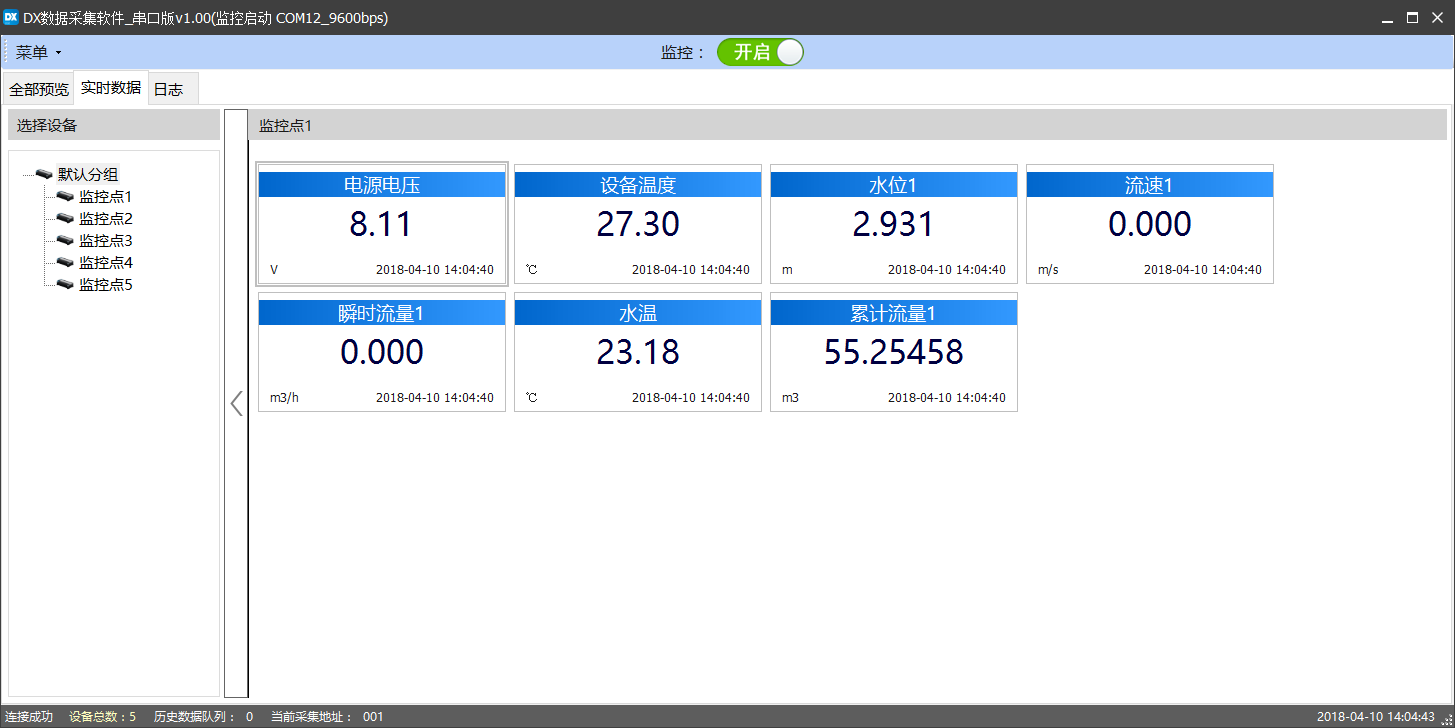Click the 默认分组 group icon

(44, 174)
